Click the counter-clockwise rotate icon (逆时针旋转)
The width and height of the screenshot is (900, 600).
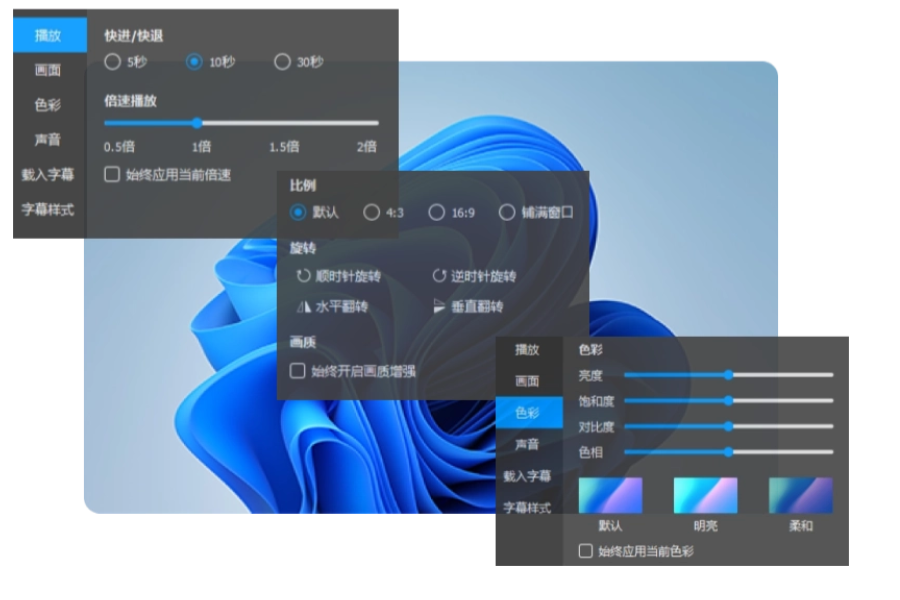pos(439,276)
